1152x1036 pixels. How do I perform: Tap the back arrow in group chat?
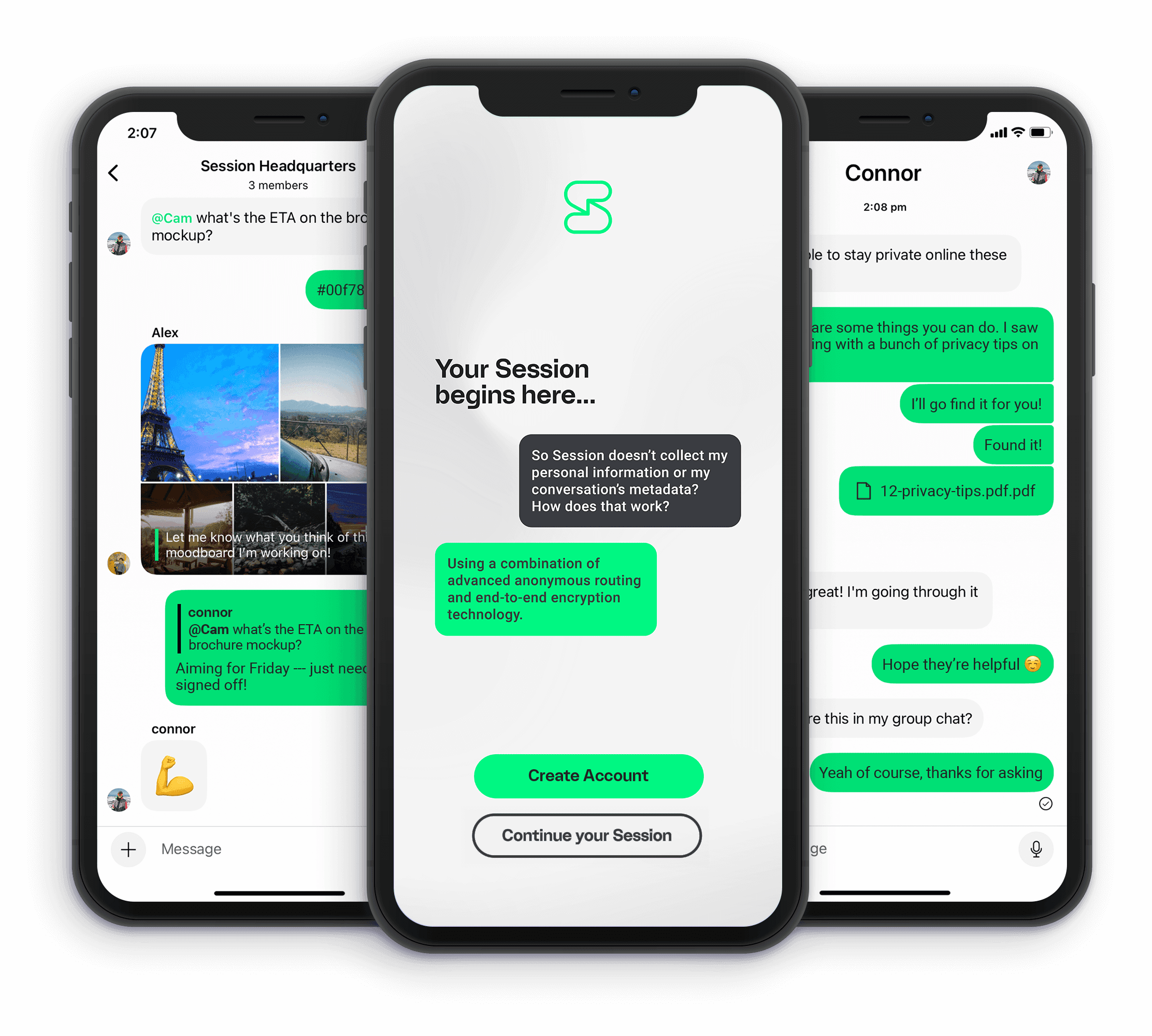[113, 173]
